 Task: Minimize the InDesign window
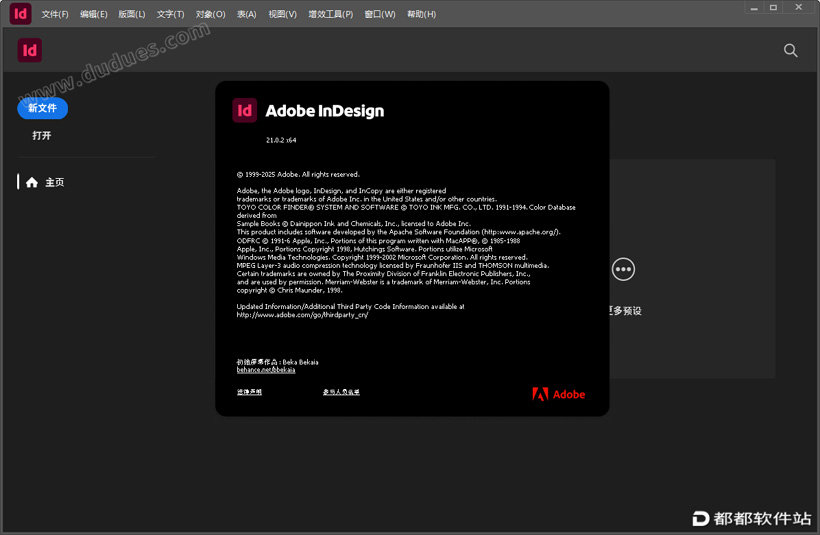coord(754,7)
